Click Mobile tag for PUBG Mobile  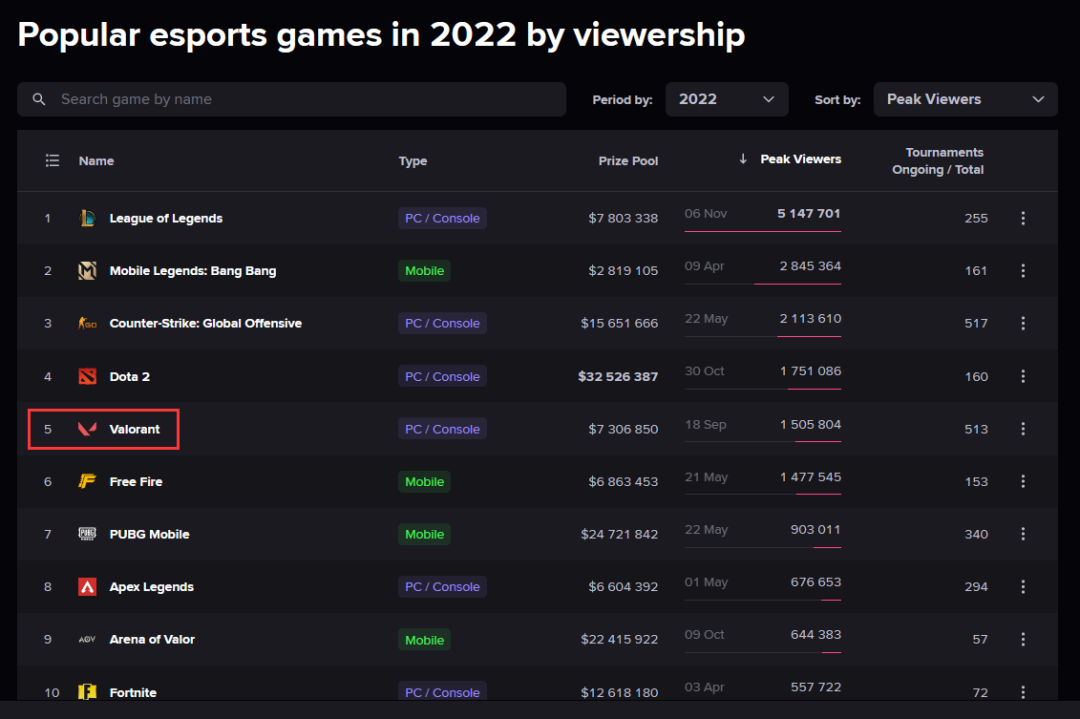point(424,534)
